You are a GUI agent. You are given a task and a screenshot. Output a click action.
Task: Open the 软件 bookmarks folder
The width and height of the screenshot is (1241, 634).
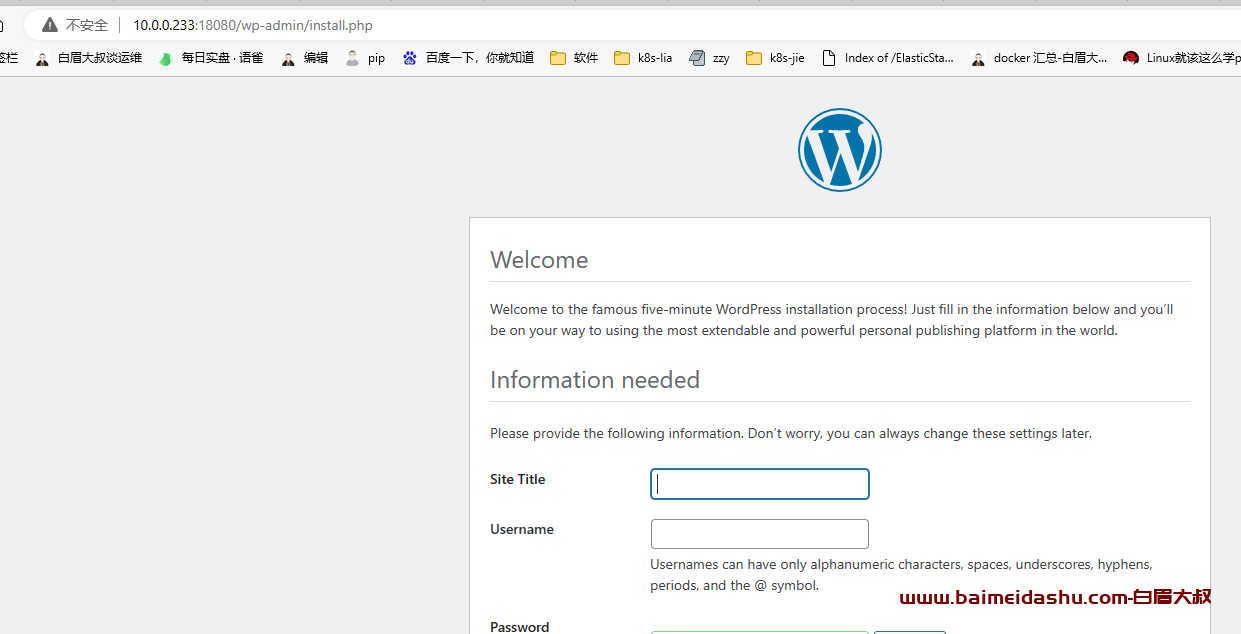[x=574, y=58]
